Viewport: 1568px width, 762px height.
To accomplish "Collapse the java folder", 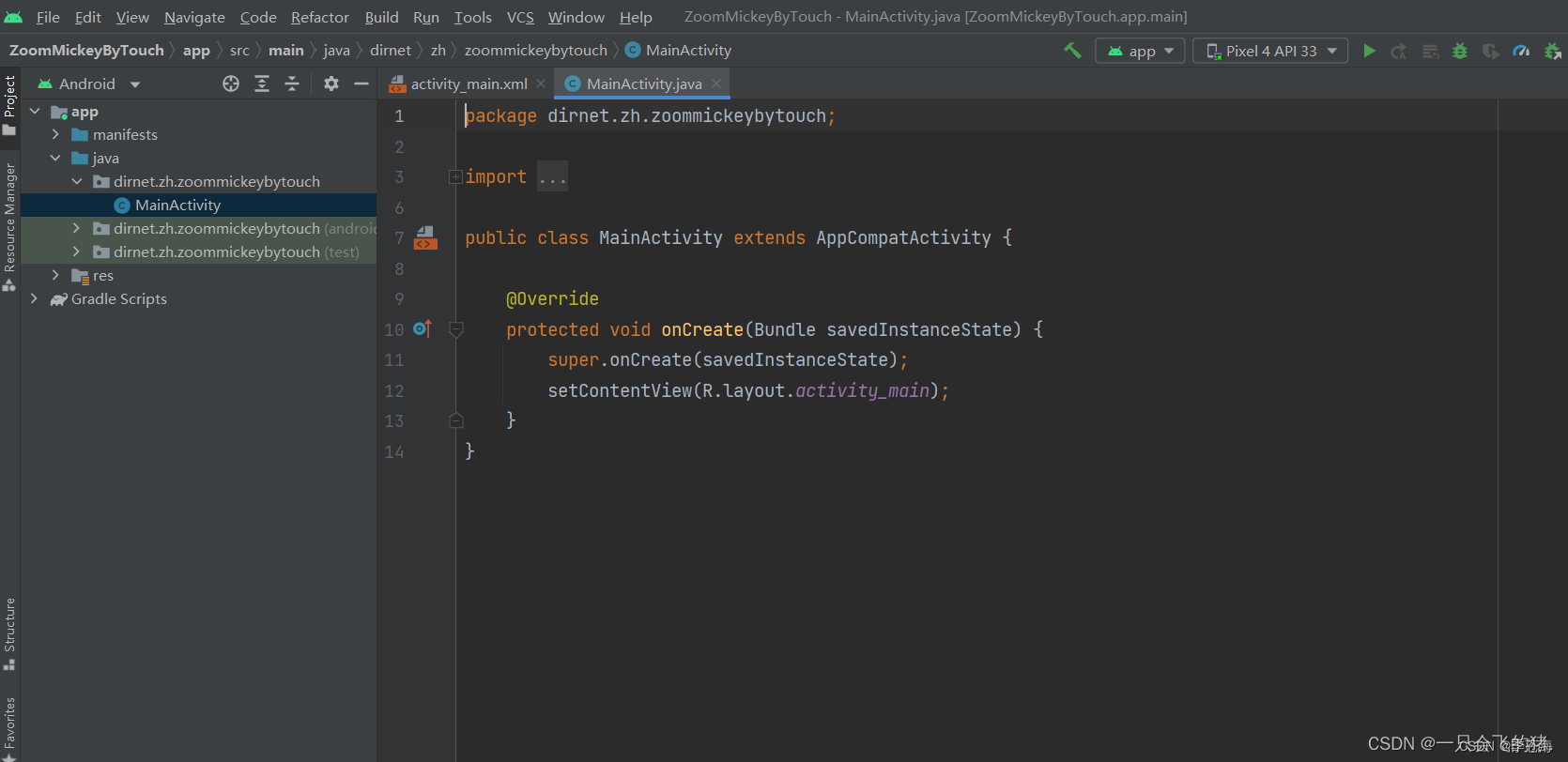I will click(55, 159).
